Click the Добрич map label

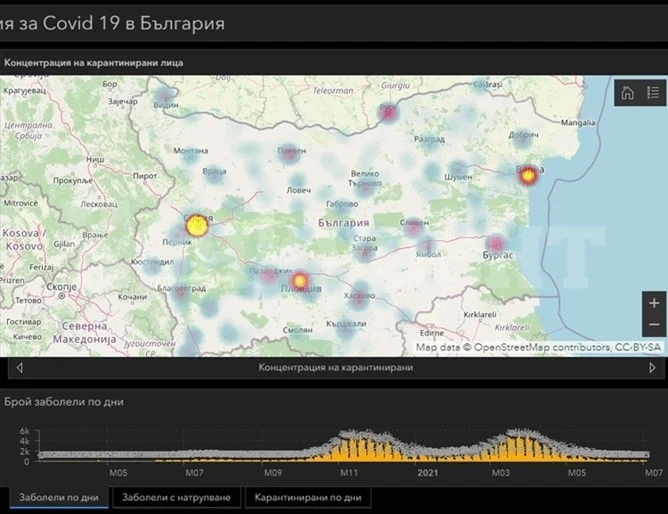[523, 135]
